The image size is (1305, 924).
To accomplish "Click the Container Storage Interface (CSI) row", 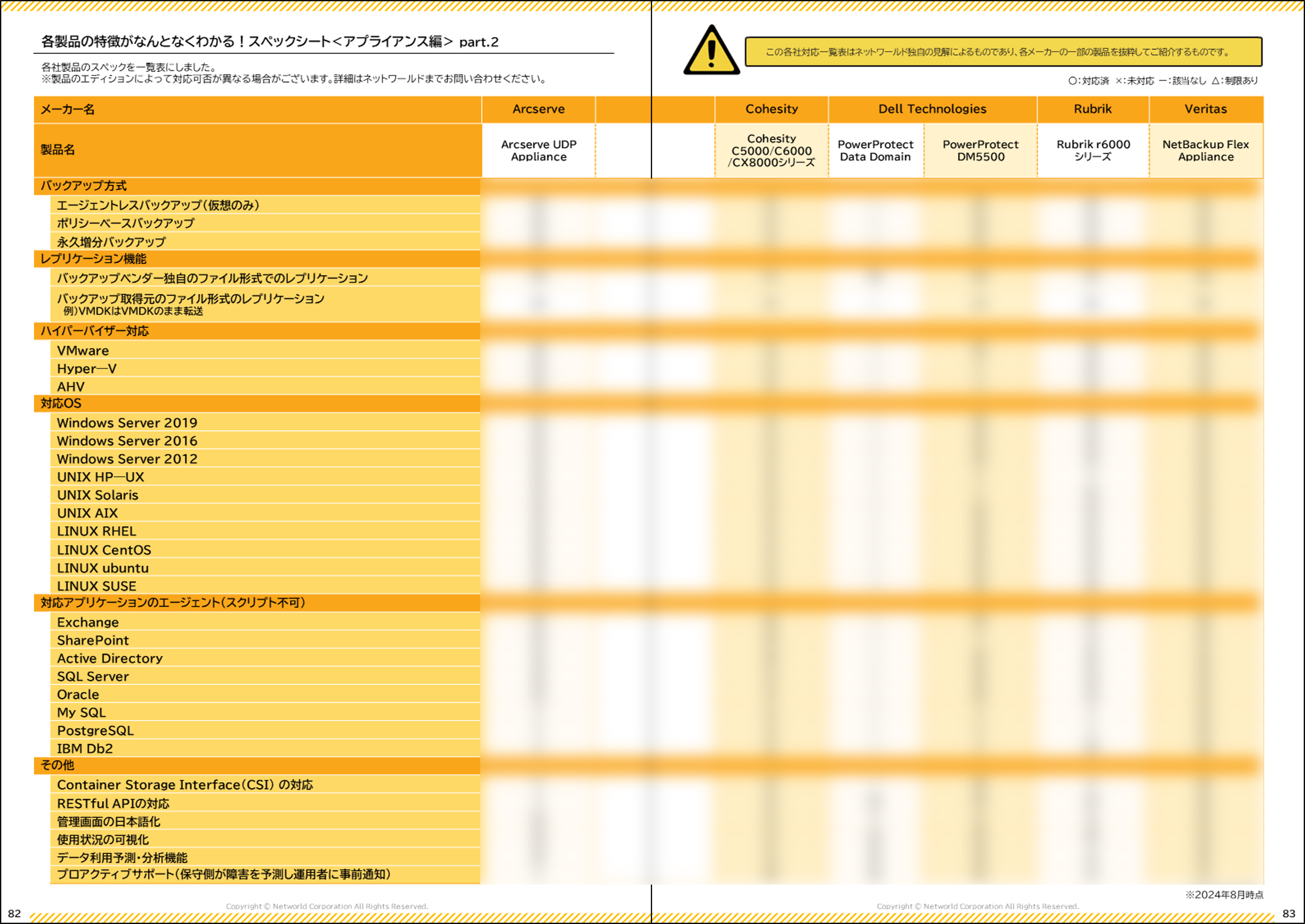I will click(265, 785).
